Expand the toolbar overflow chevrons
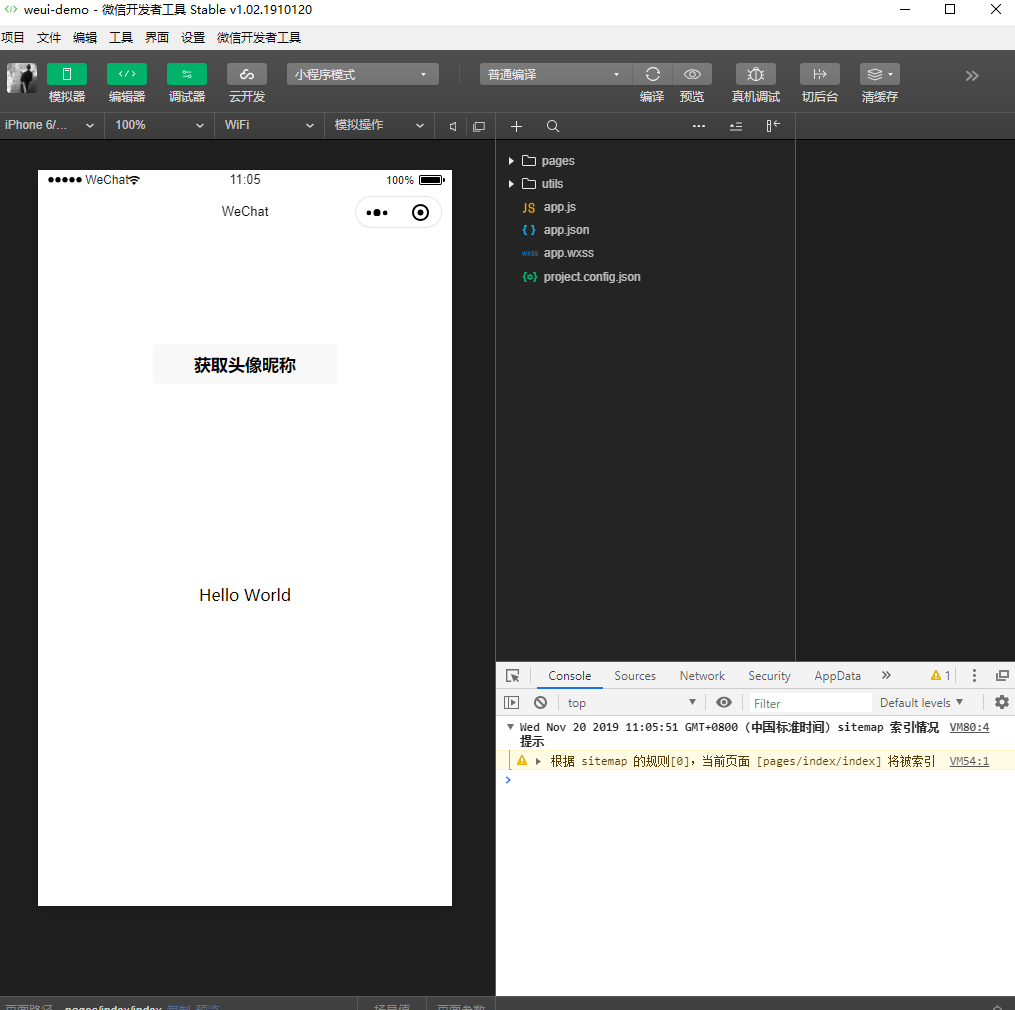1015x1010 pixels. (972, 76)
